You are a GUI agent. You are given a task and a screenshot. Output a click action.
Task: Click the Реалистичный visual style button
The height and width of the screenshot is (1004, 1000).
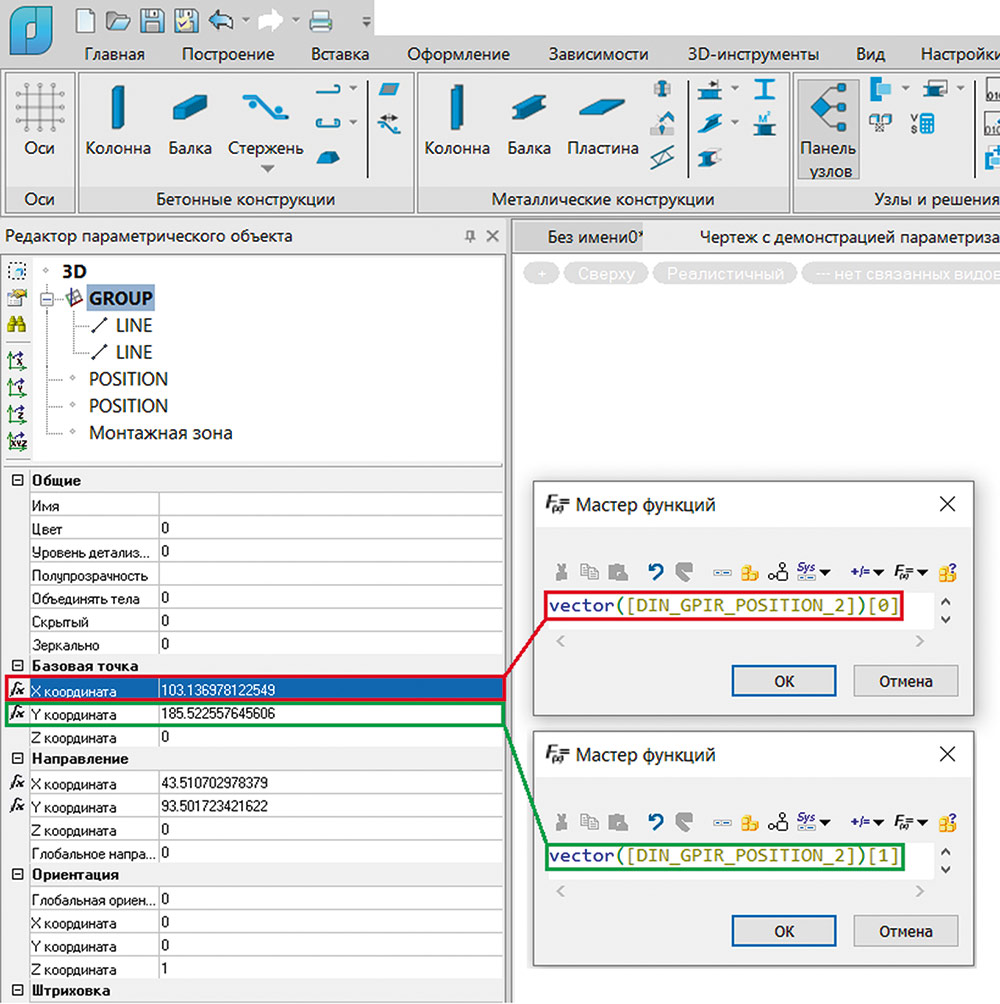tap(725, 274)
